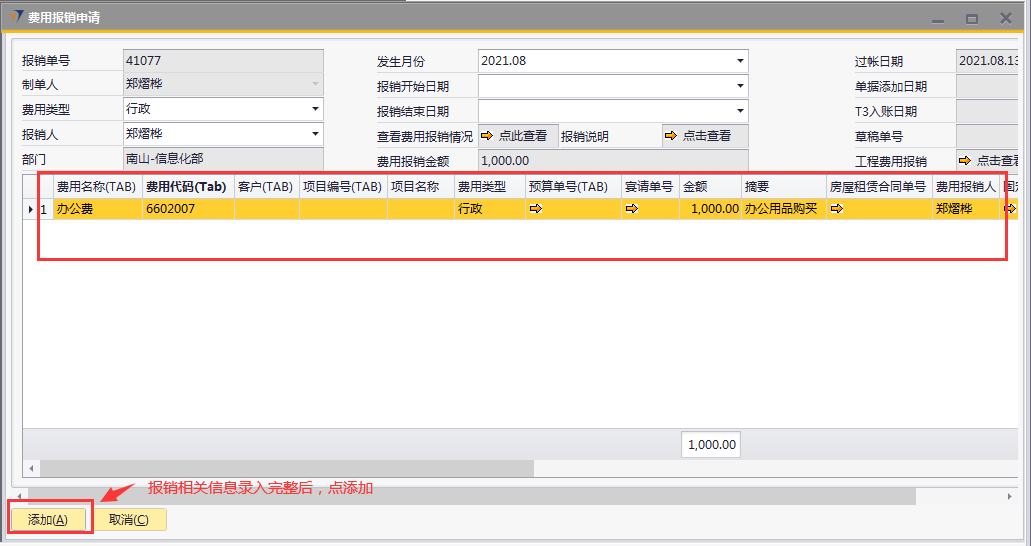Viewport: 1031px width, 546px height.
Task: Click arrow icon beside 报销说明 点击查看
Action: pos(671,136)
